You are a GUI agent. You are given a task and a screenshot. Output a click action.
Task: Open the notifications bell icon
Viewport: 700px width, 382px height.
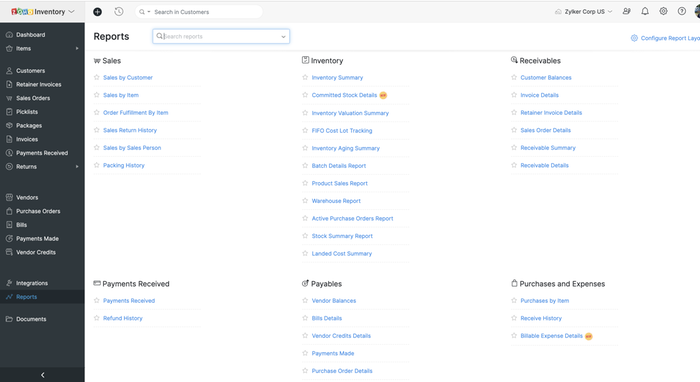tap(645, 12)
